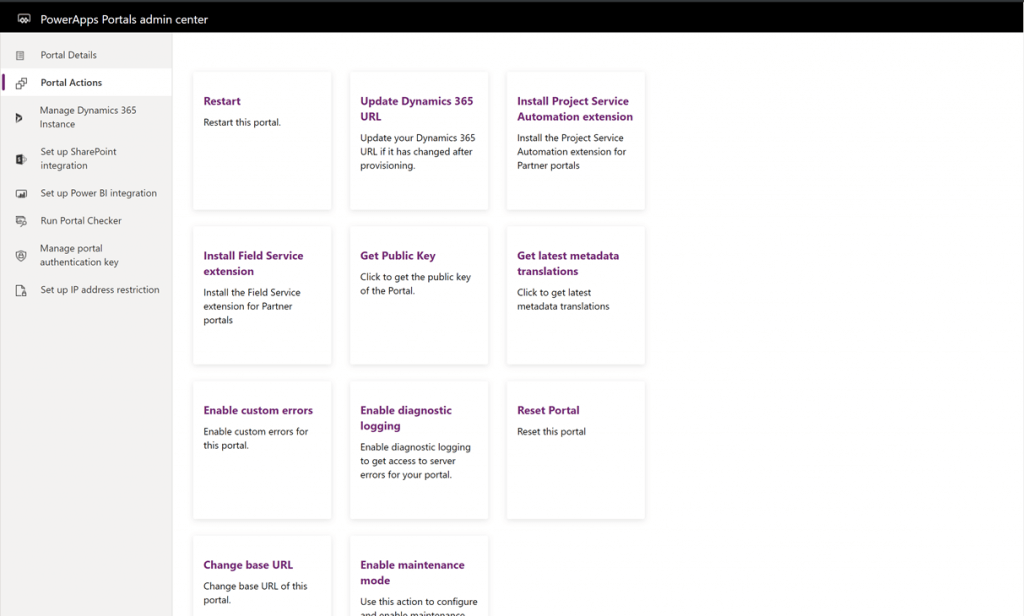The width and height of the screenshot is (1024, 616).
Task: Click the Portal Actions sidebar icon
Action: point(20,83)
